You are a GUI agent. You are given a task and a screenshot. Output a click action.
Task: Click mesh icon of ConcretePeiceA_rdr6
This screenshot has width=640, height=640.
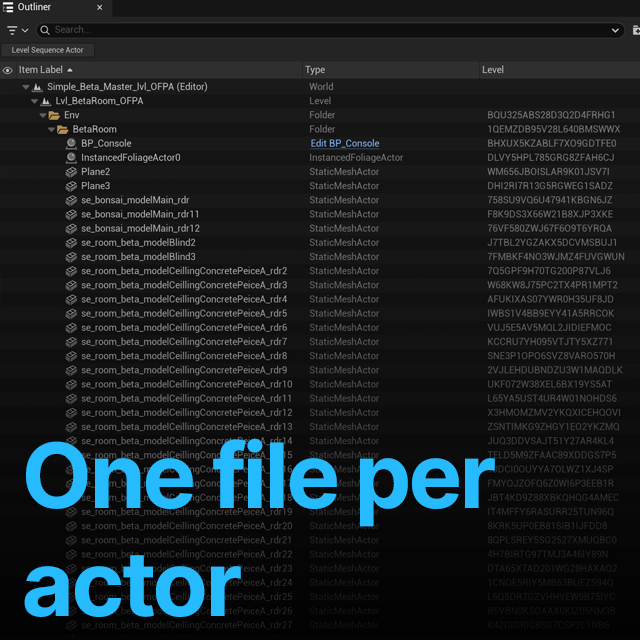coord(71,328)
